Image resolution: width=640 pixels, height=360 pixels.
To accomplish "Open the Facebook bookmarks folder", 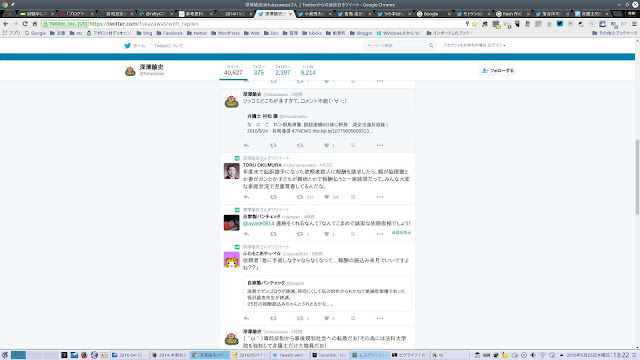I will pos(169,33).
